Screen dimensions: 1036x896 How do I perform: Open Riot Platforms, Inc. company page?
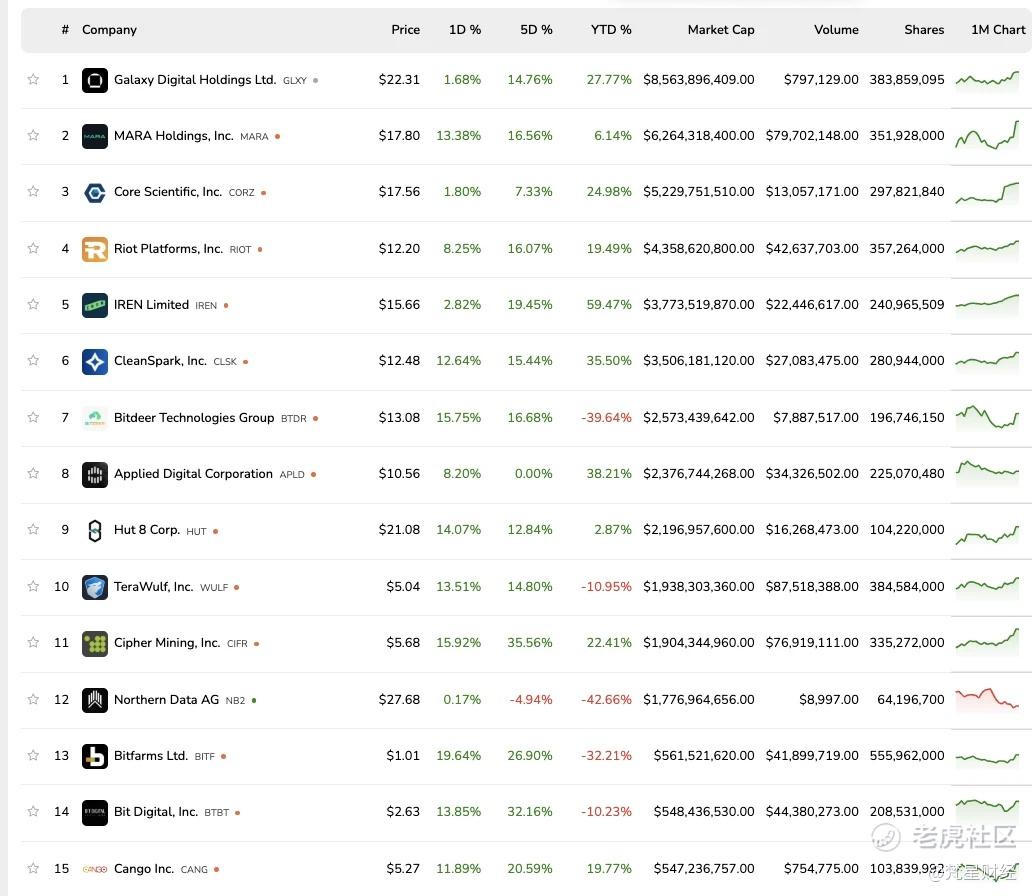168,249
